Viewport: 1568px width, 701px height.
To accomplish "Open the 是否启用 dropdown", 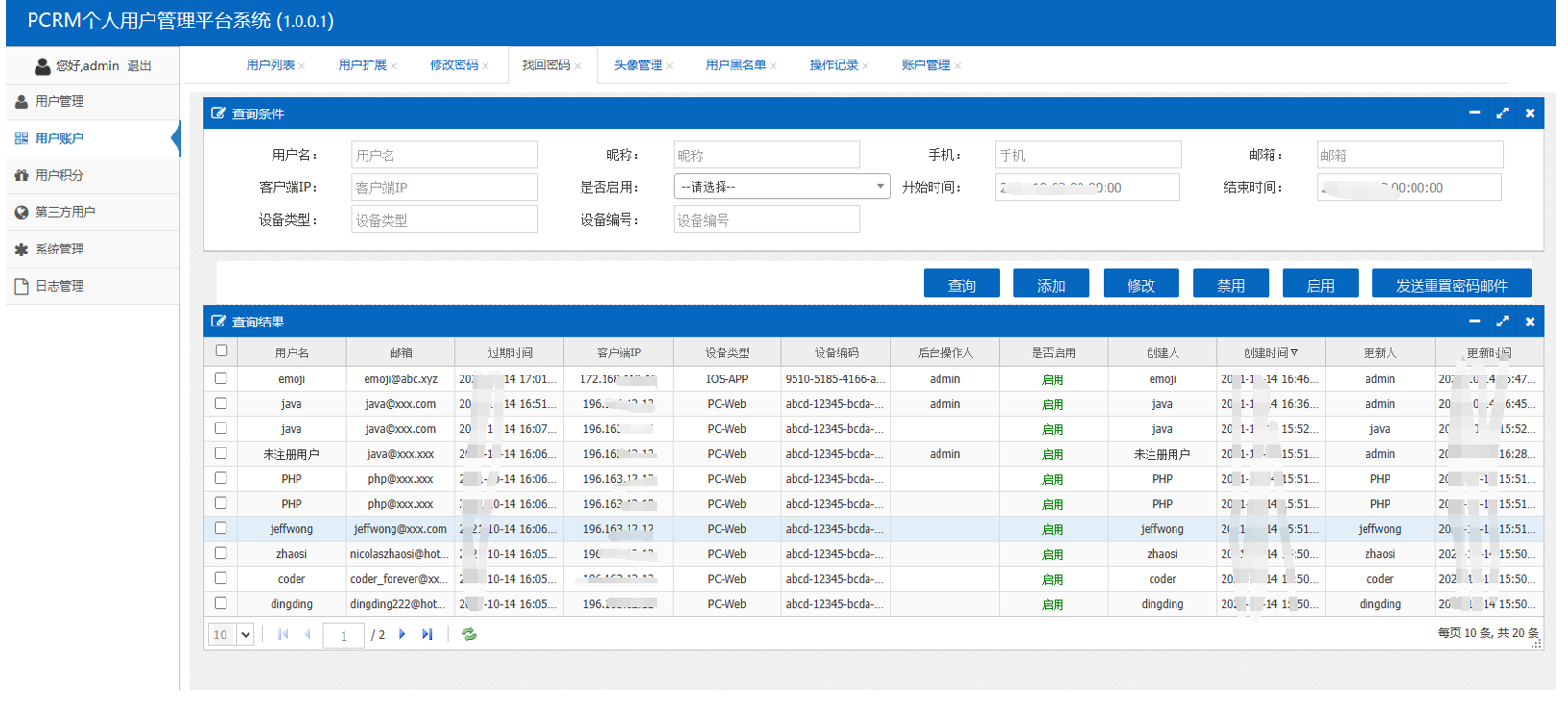I will point(781,187).
